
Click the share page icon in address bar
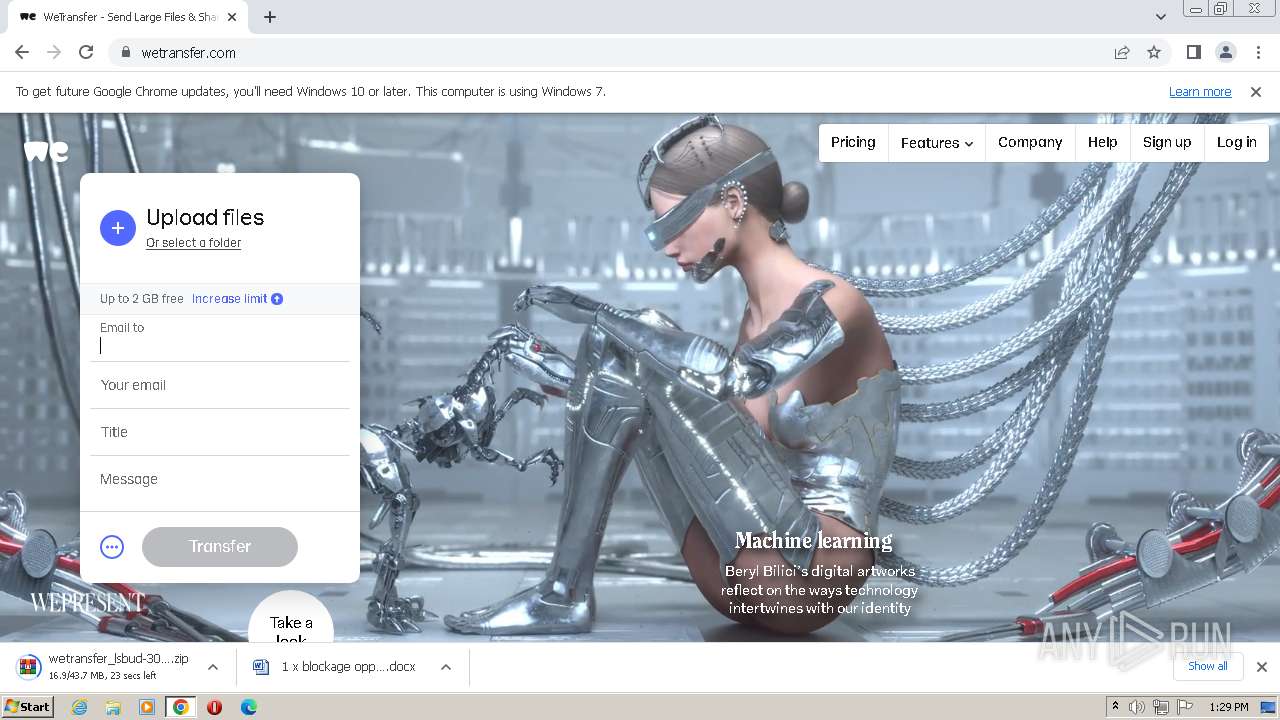point(1122,52)
